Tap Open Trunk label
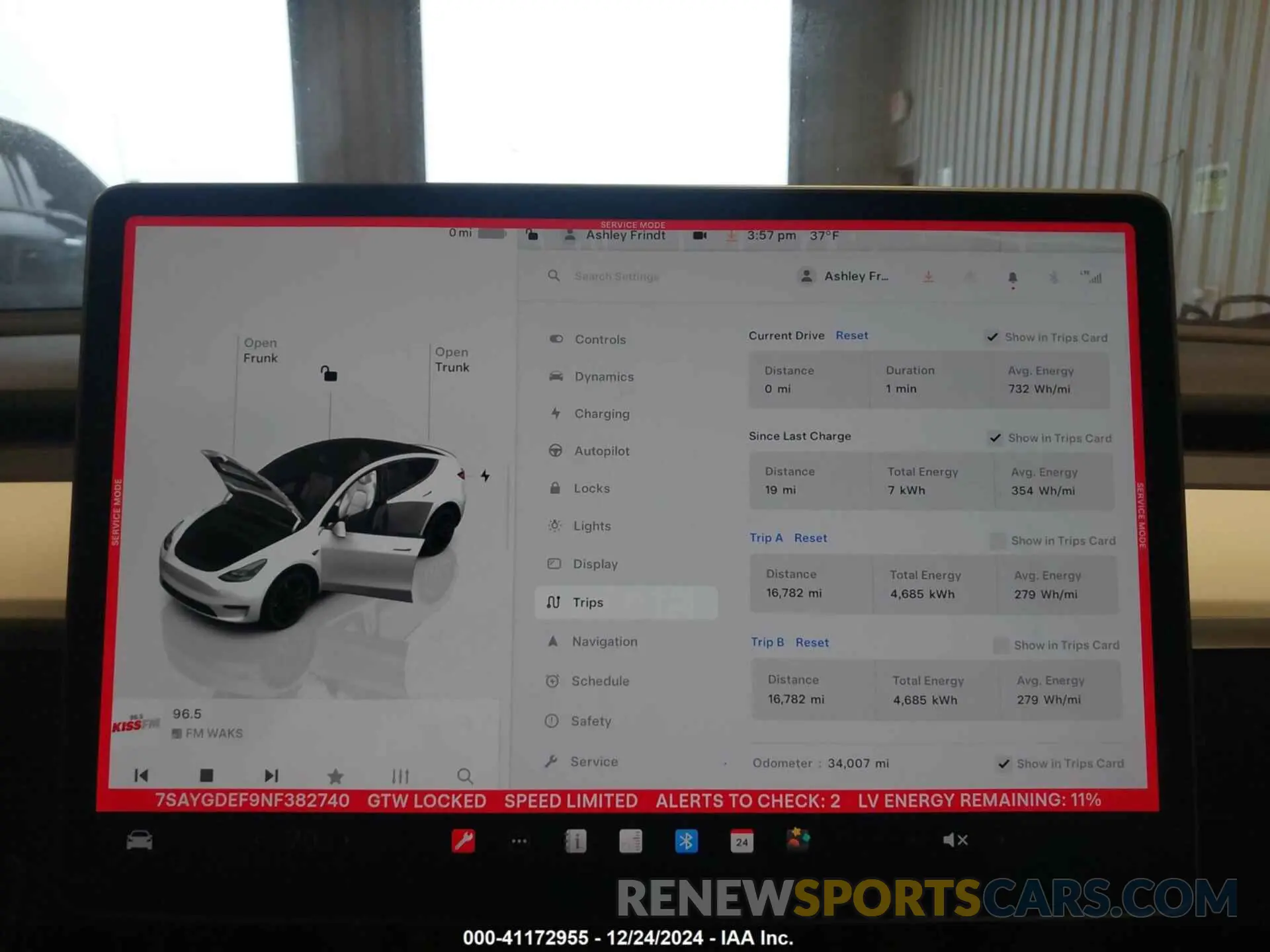This screenshot has width=1270, height=952. (x=452, y=360)
